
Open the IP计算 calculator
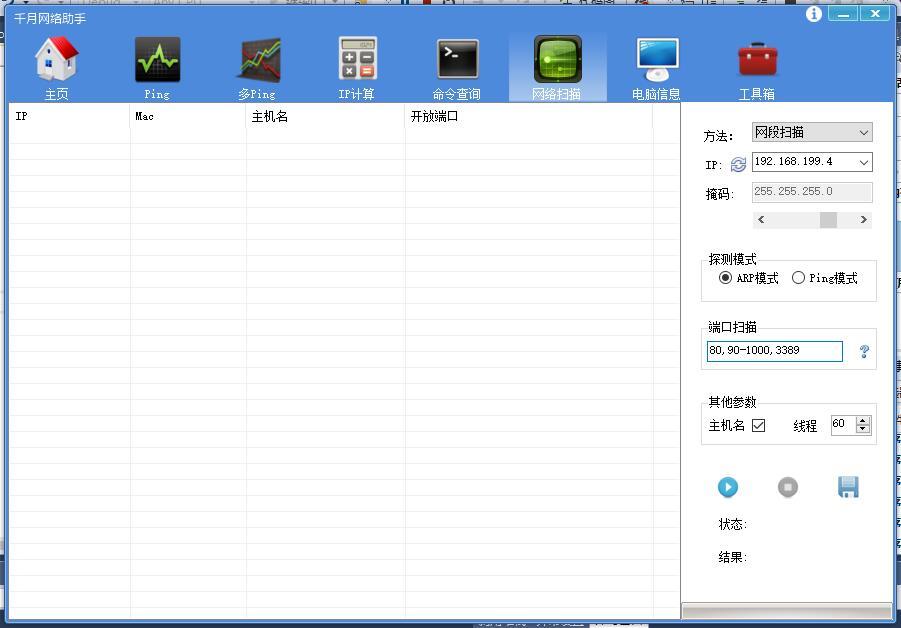pos(357,62)
